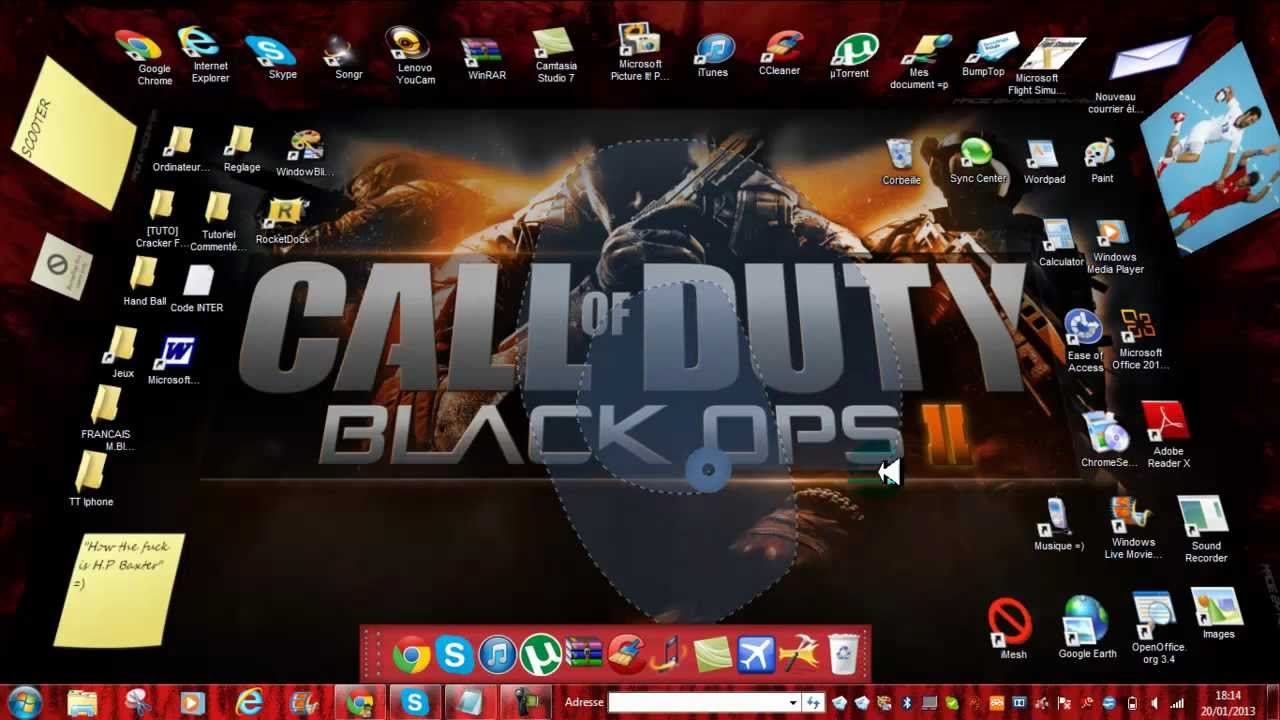The image size is (1280, 720).
Task: Open the ChromeSe... setup icon
Action: pos(1105,434)
